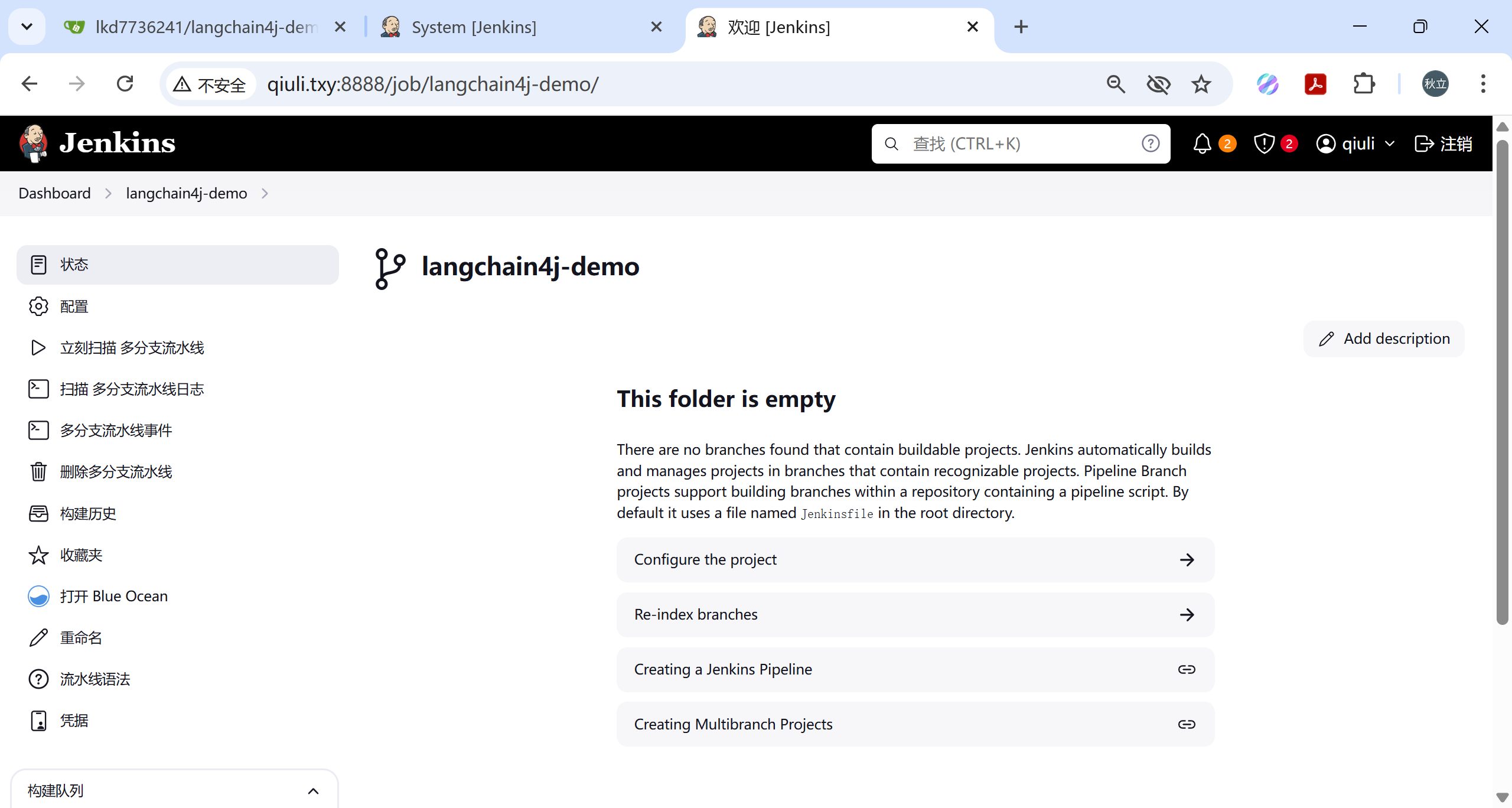Viewport: 1512px width, 808px height.
Task: Open Configure the project link
Action: click(x=915, y=559)
